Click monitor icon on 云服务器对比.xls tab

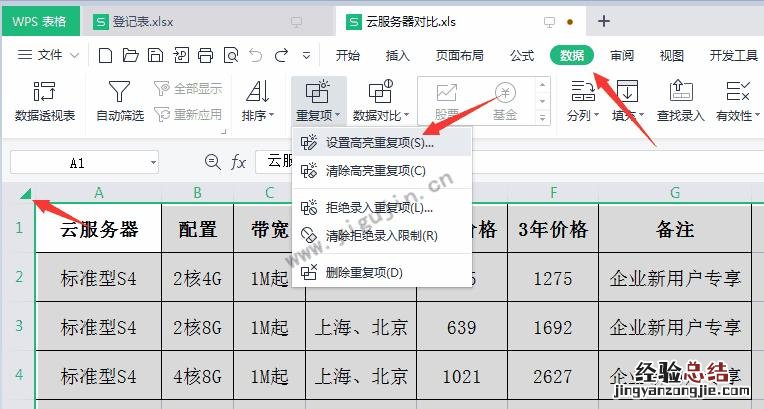click(x=550, y=22)
